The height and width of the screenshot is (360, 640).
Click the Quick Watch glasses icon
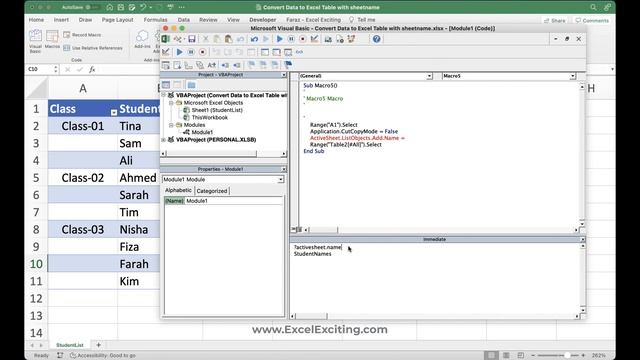pos(300,52)
